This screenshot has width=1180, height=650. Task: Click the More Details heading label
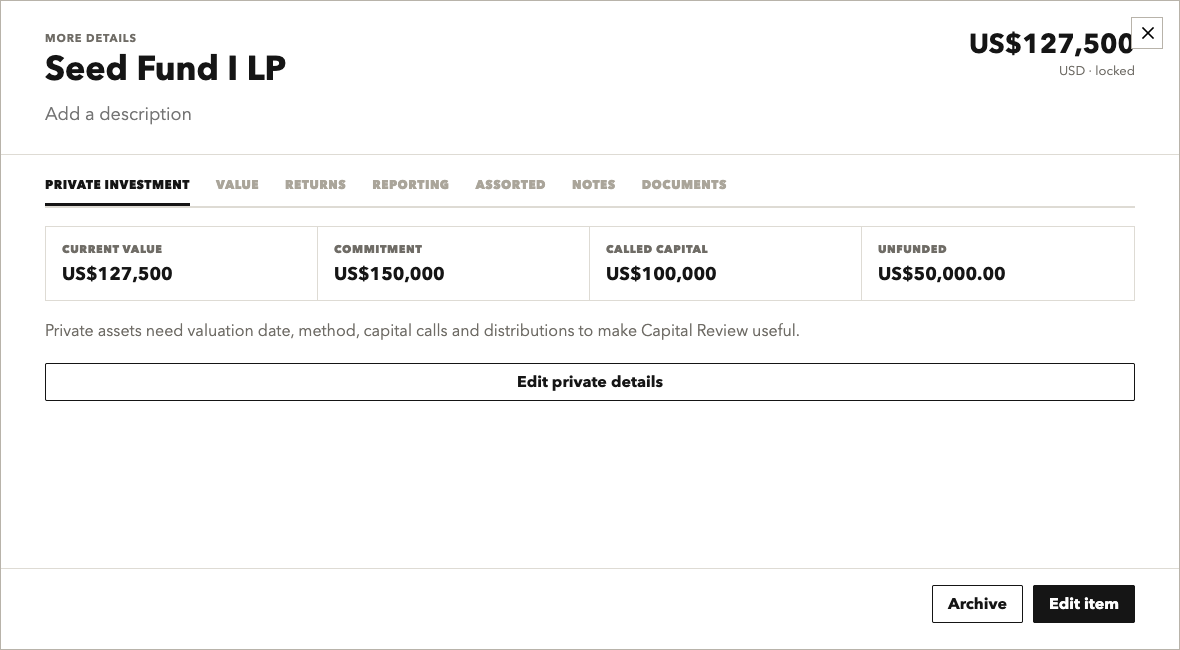point(90,38)
